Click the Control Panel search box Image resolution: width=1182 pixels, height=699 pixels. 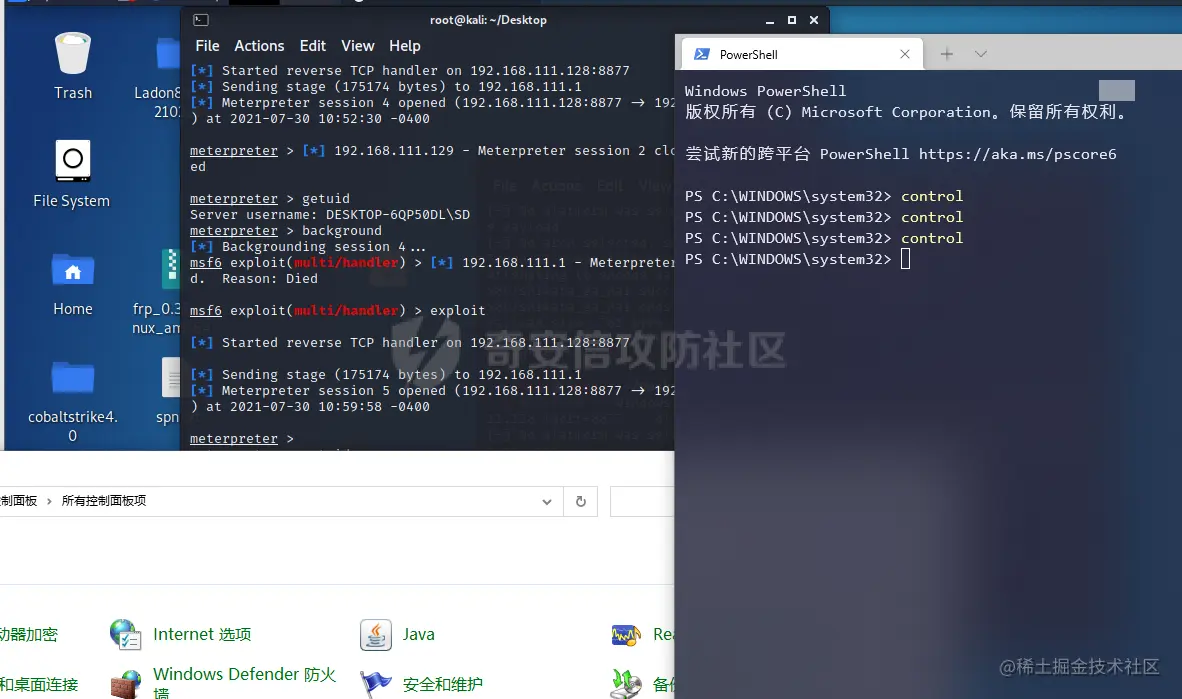[x=642, y=501]
